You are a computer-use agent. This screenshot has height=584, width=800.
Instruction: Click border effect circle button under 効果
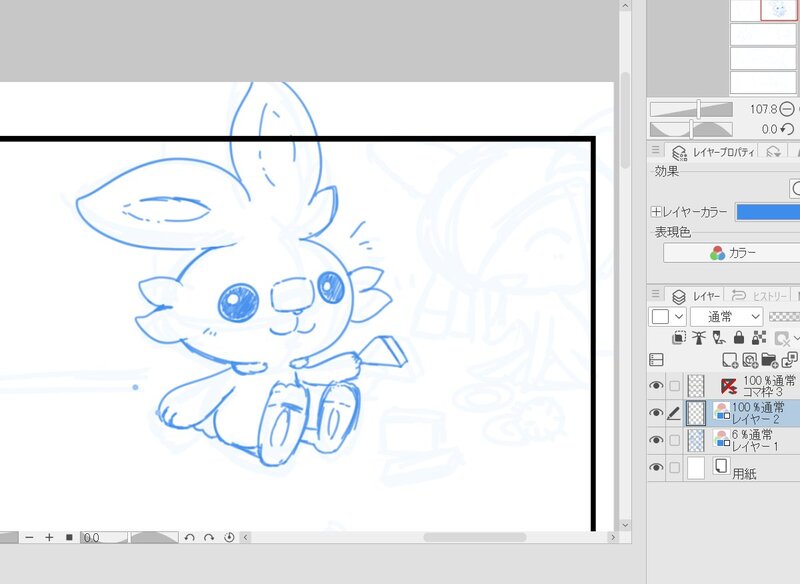click(795, 188)
